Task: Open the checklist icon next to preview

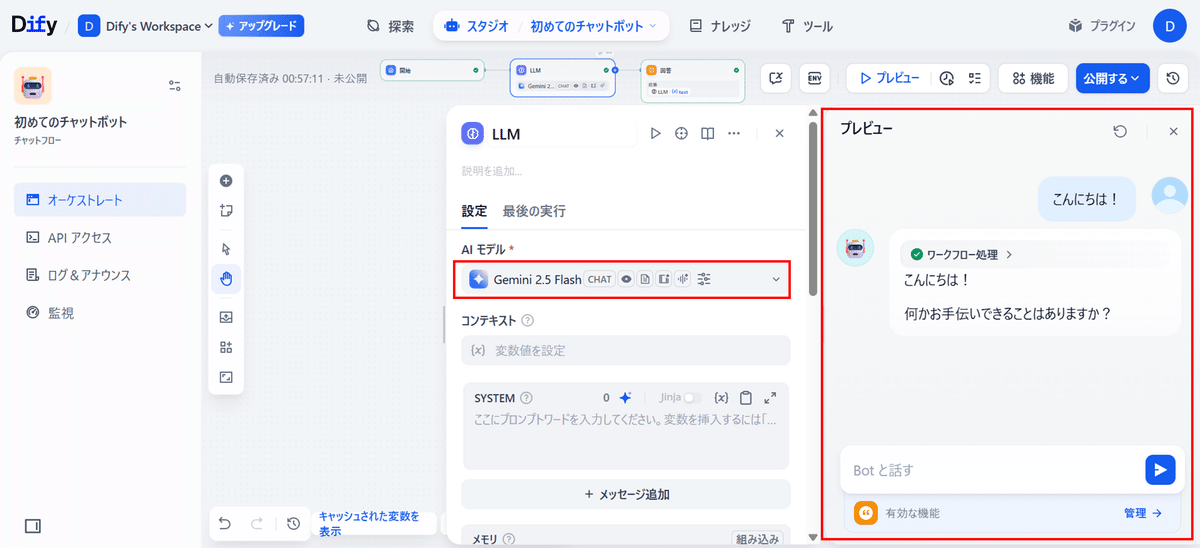Action: point(976,78)
